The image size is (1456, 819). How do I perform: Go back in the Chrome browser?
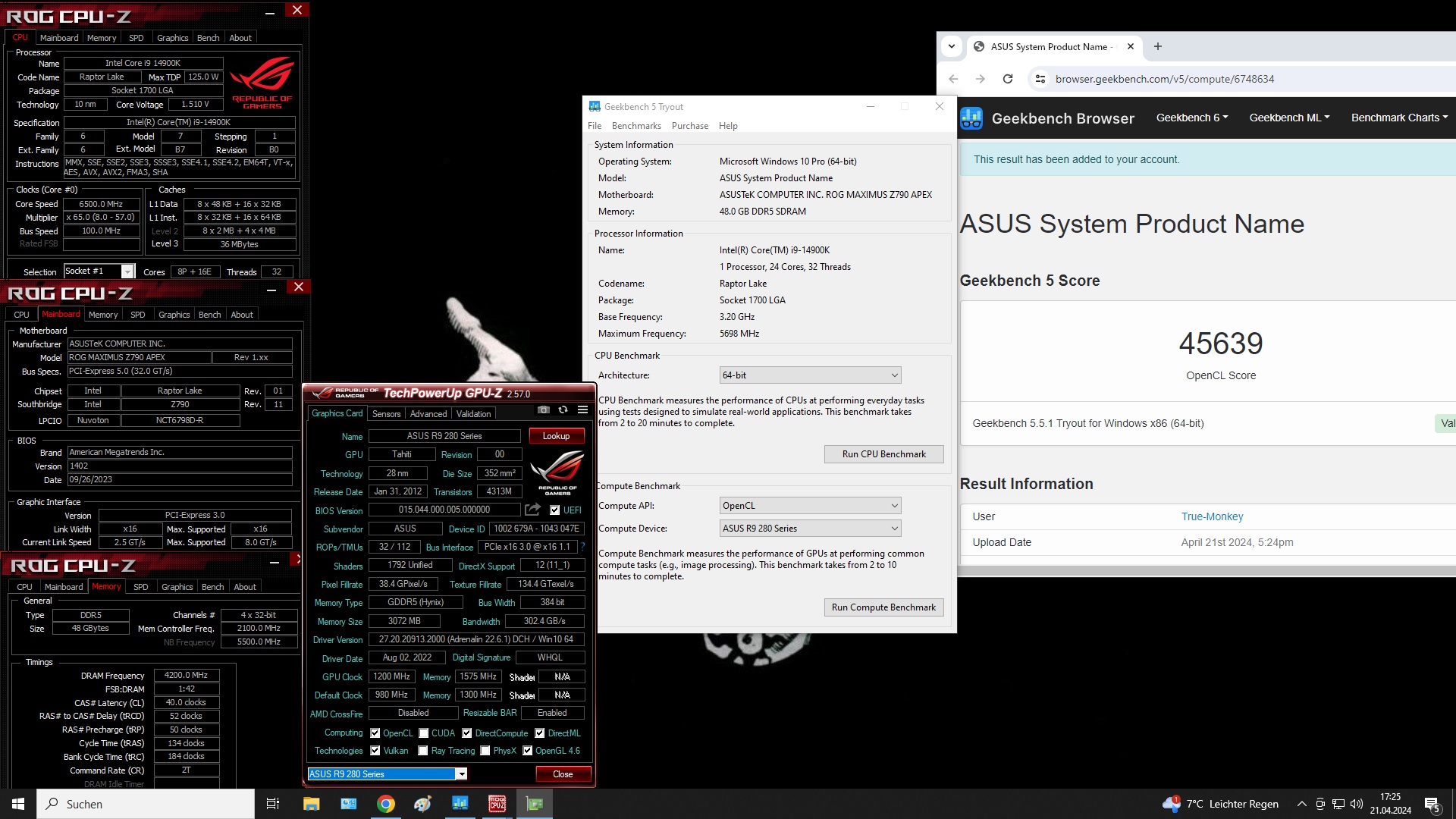tap(953, 79)
